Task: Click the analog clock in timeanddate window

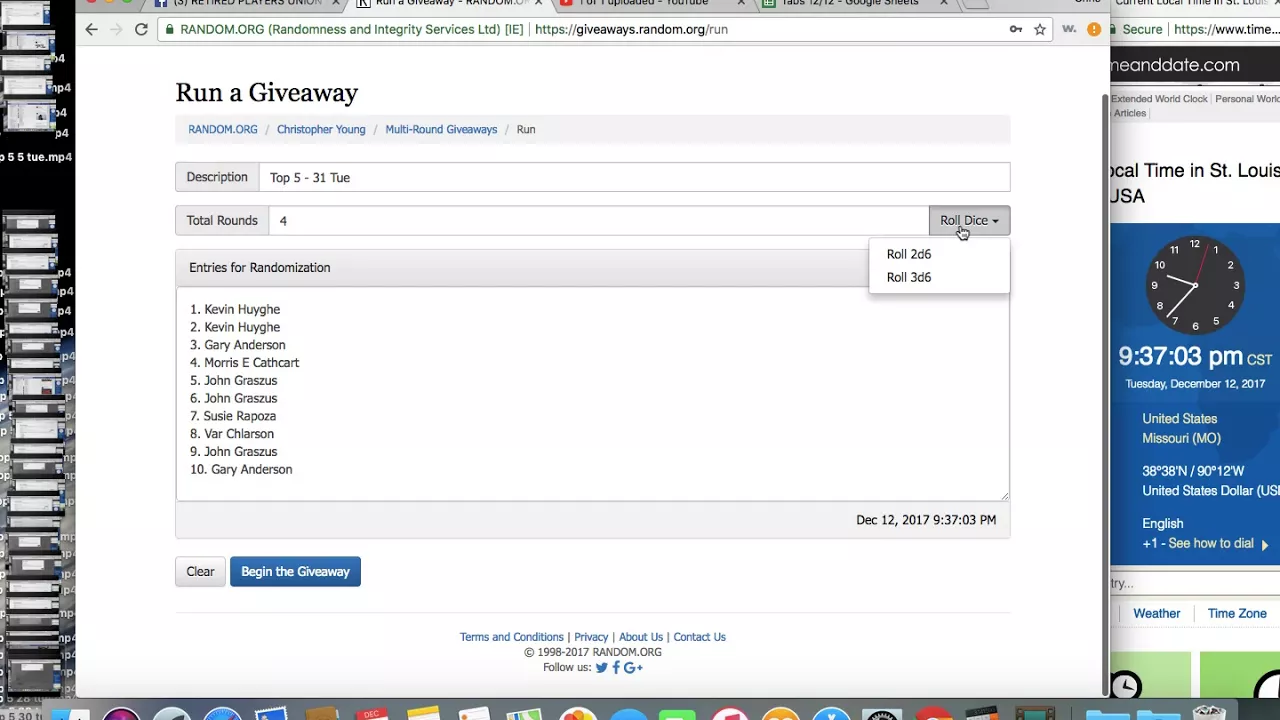Action: coord(1195,285)
